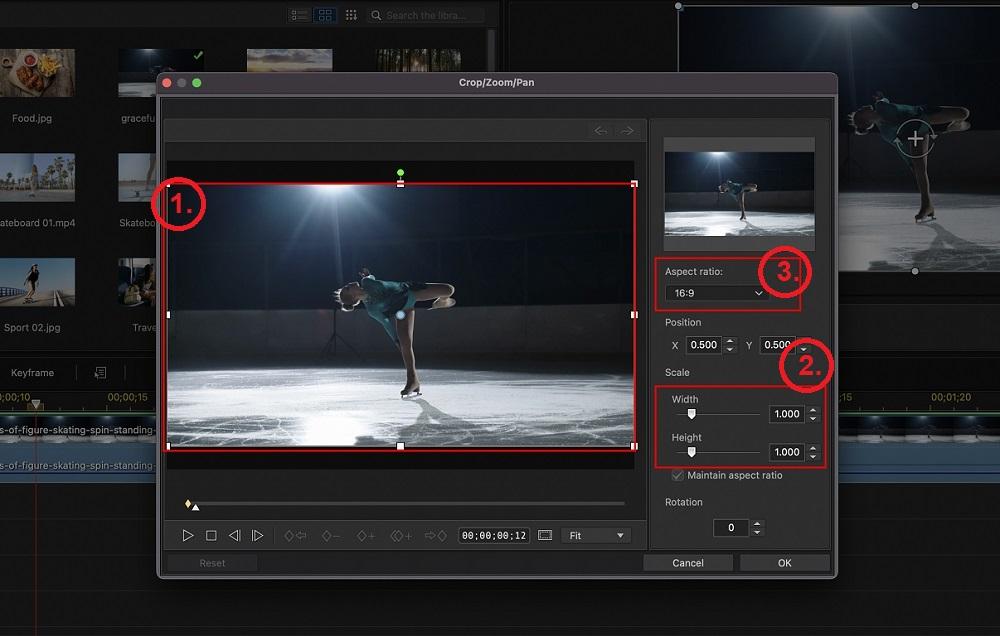Click the Reset button in the dialog
Screen dimensions: 1000x636
pos(211,562)
